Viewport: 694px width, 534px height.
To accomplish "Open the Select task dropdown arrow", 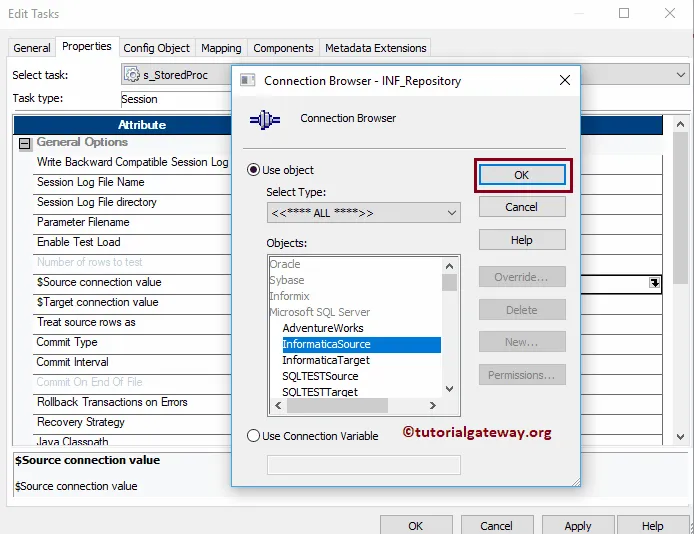I will 681,74.
